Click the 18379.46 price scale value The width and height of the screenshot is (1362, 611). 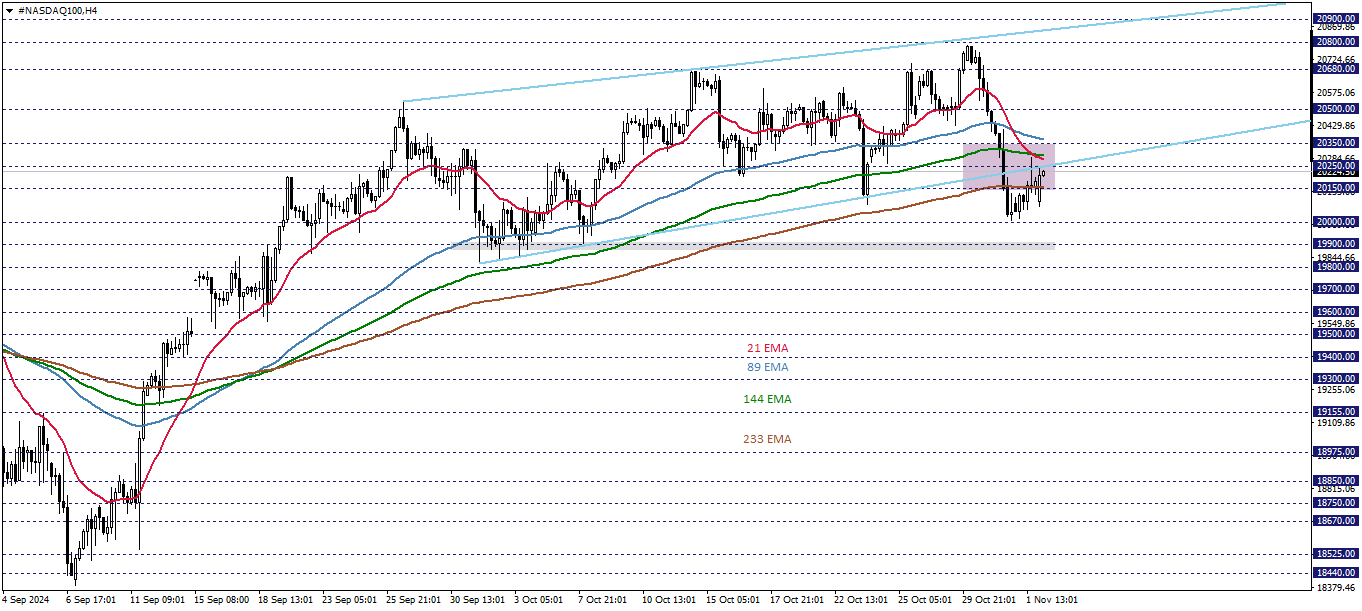(x=1336, y=588)
